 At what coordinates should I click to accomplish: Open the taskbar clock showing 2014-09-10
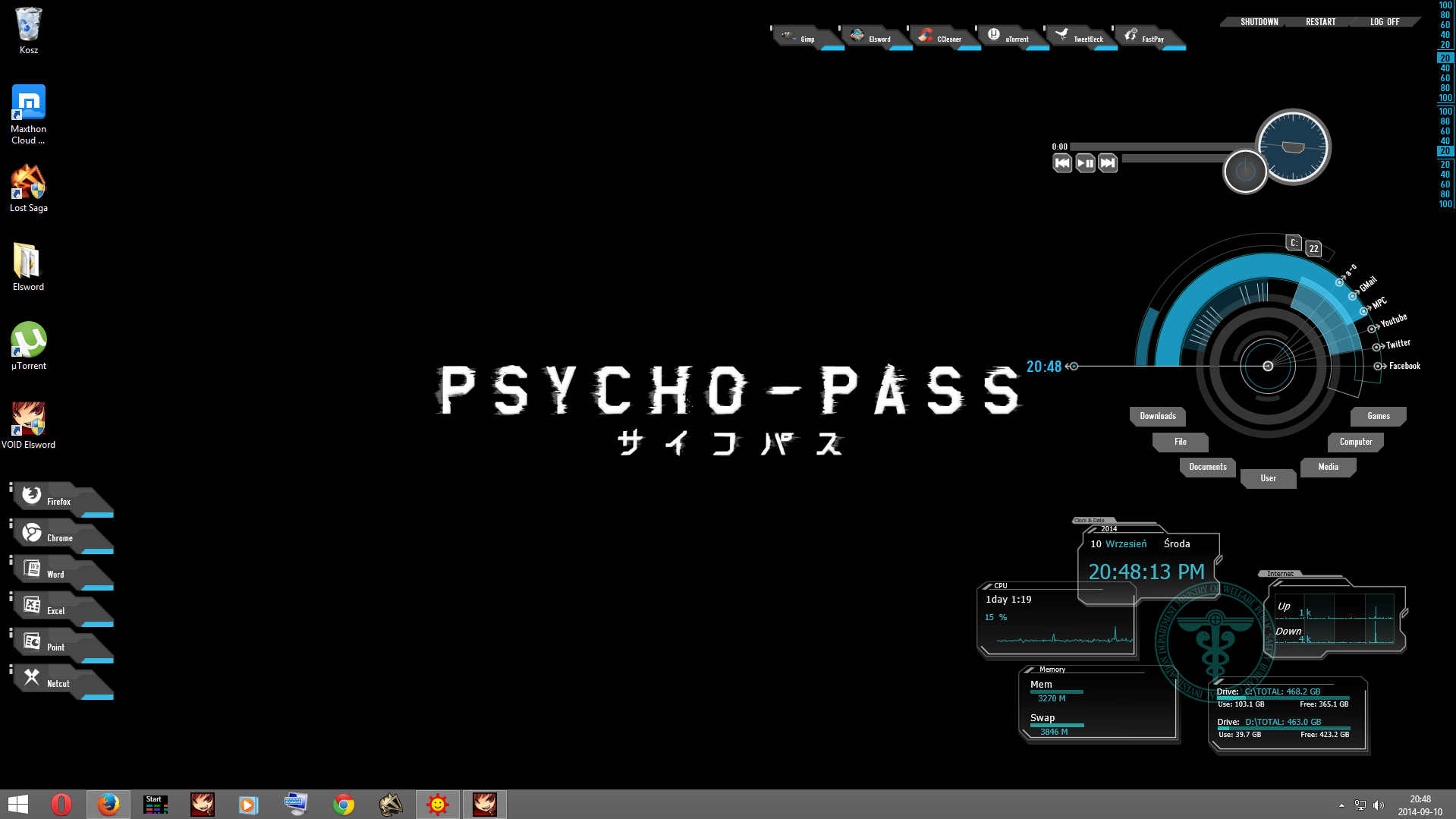click(1420, 805)
